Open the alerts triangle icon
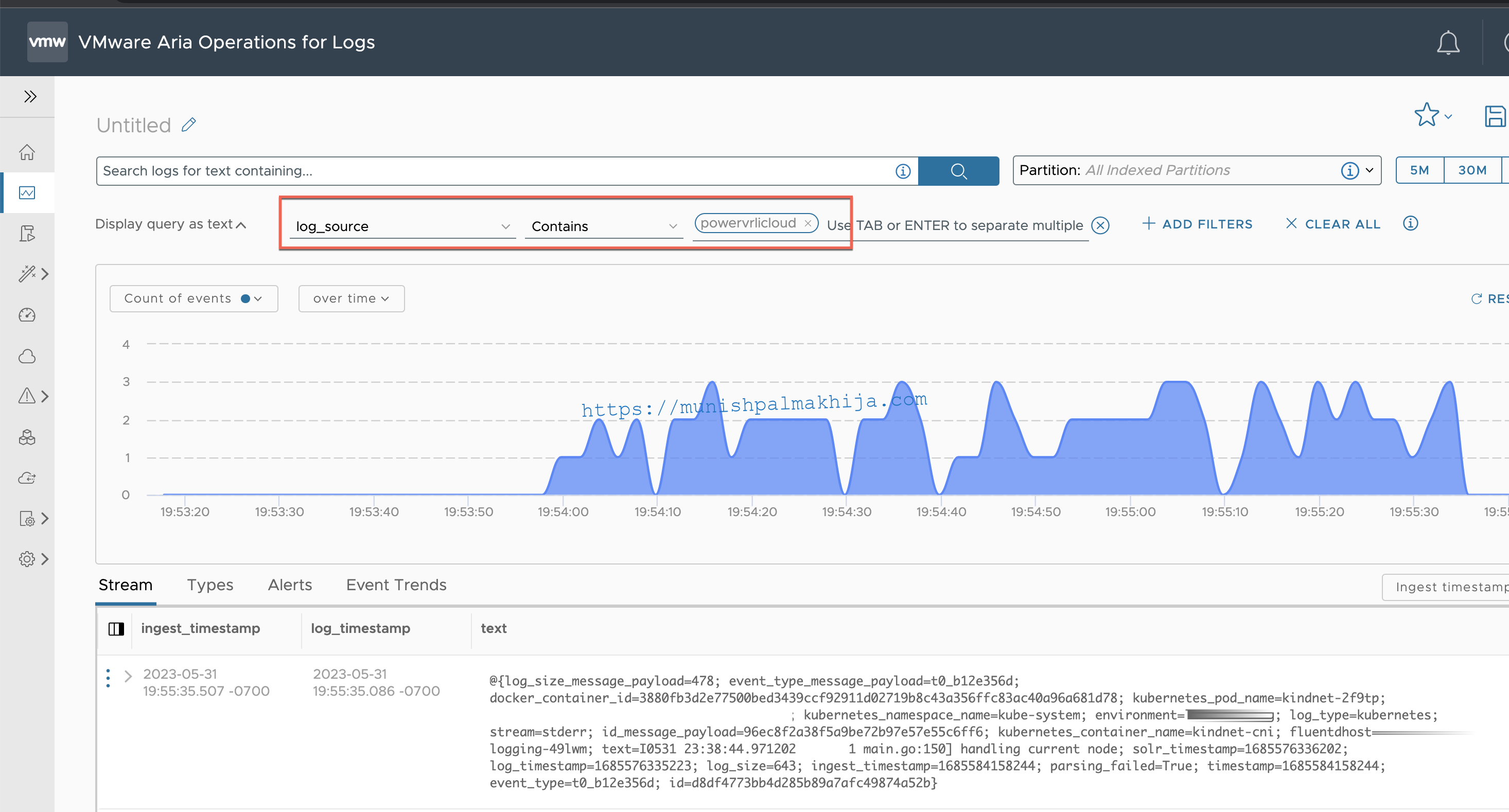Viewport: 1509px width, 812px height. tap(27, 396)
